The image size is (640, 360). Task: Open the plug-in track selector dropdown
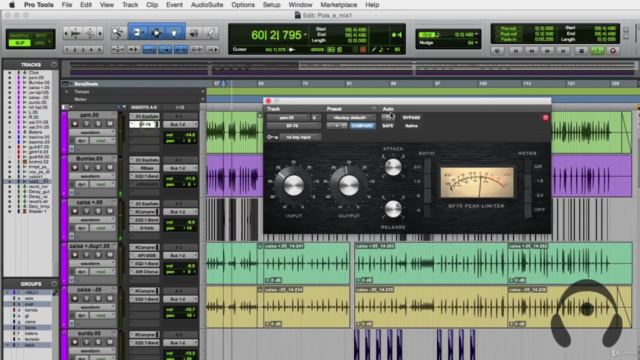[288, 118]
